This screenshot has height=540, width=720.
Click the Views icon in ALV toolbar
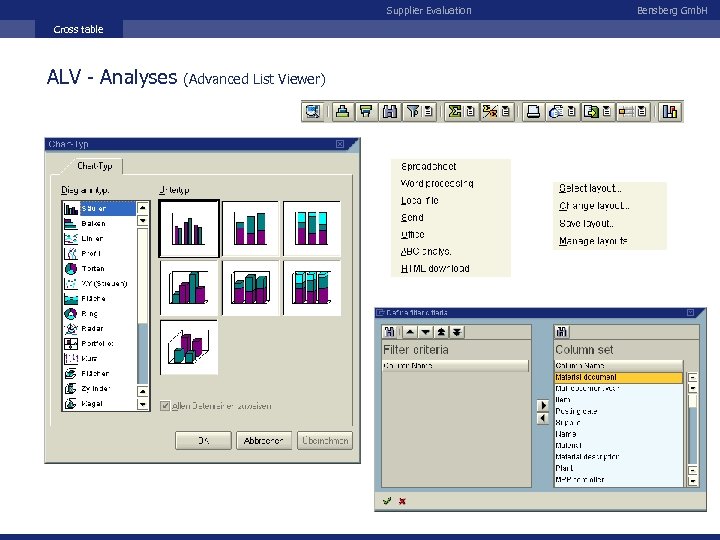(556, 112)
